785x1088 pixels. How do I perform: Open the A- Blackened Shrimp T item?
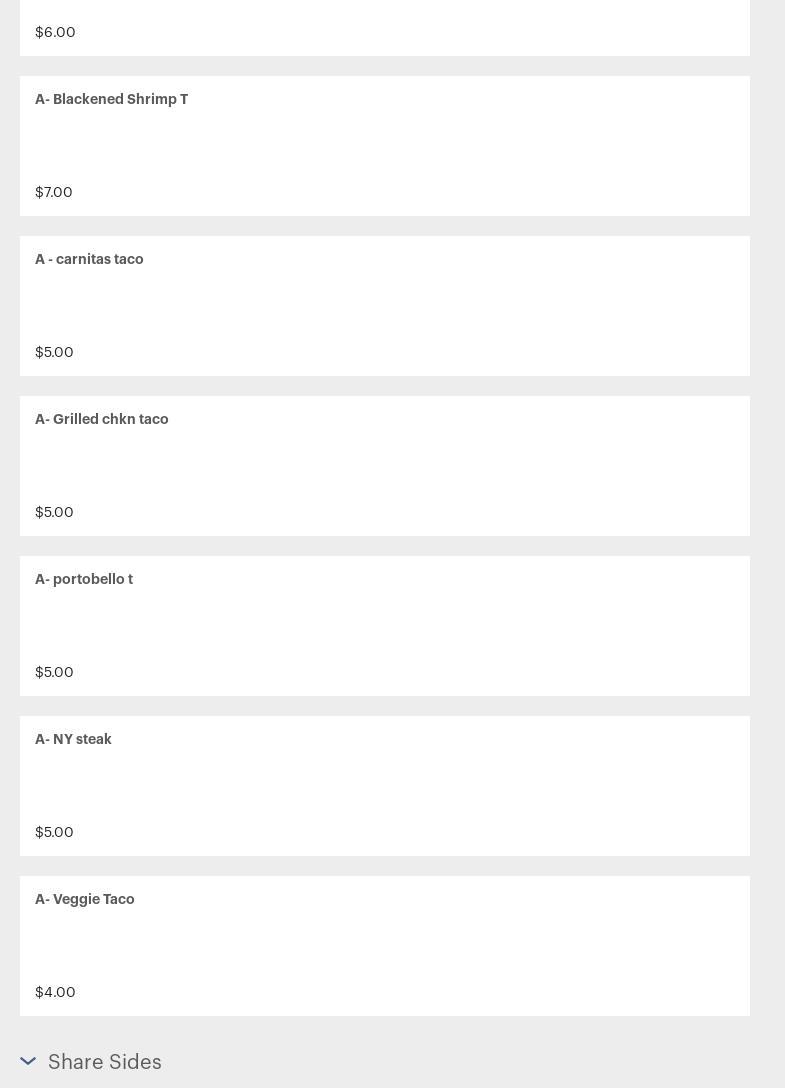pos(112,99)
